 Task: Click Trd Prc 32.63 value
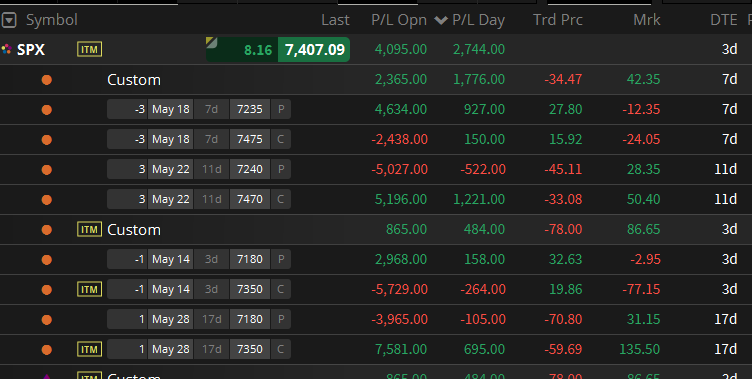[x=565, y=260]
